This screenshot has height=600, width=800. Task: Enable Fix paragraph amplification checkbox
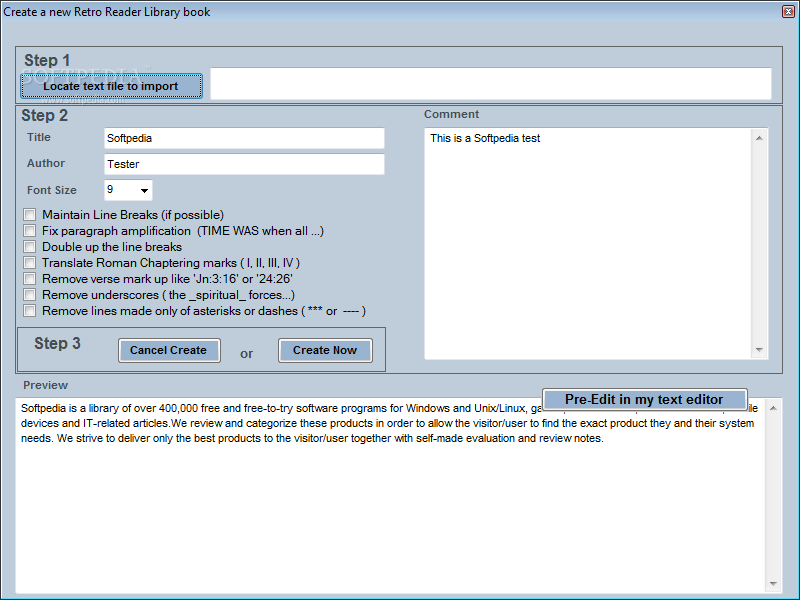(x=30, y=231)
